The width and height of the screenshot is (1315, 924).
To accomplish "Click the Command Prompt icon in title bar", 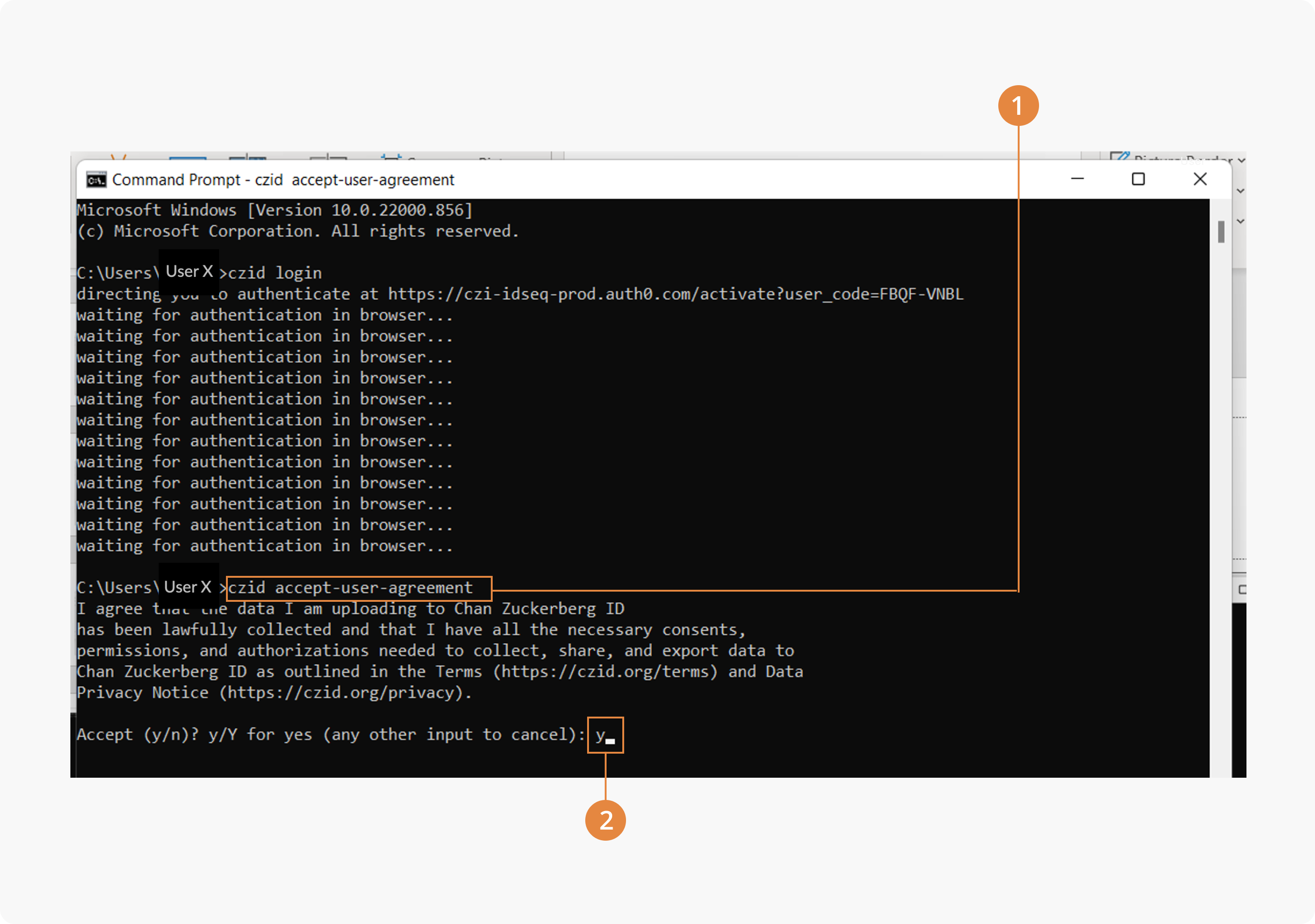I will [96, 180].
